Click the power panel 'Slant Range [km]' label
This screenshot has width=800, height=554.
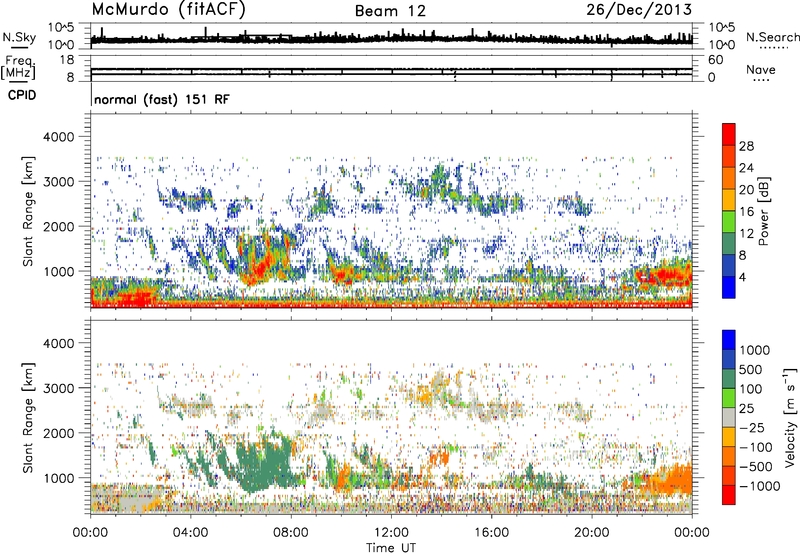tap(28, 211)
